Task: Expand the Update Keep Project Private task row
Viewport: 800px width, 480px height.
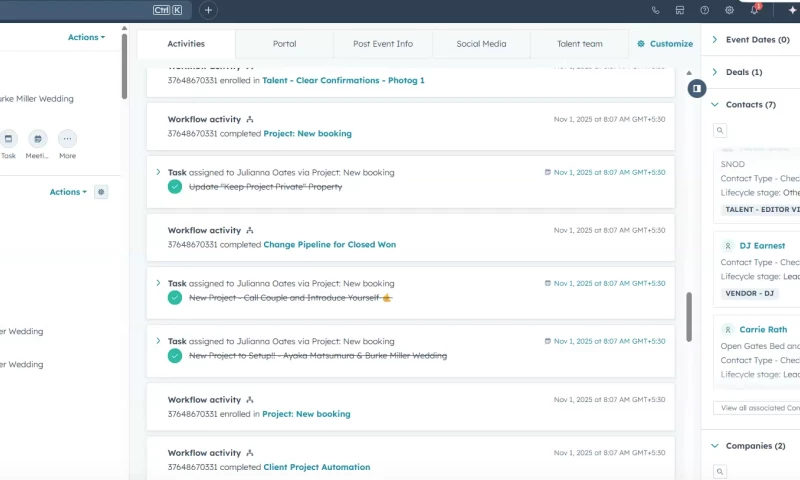Action: pos(158,172)
